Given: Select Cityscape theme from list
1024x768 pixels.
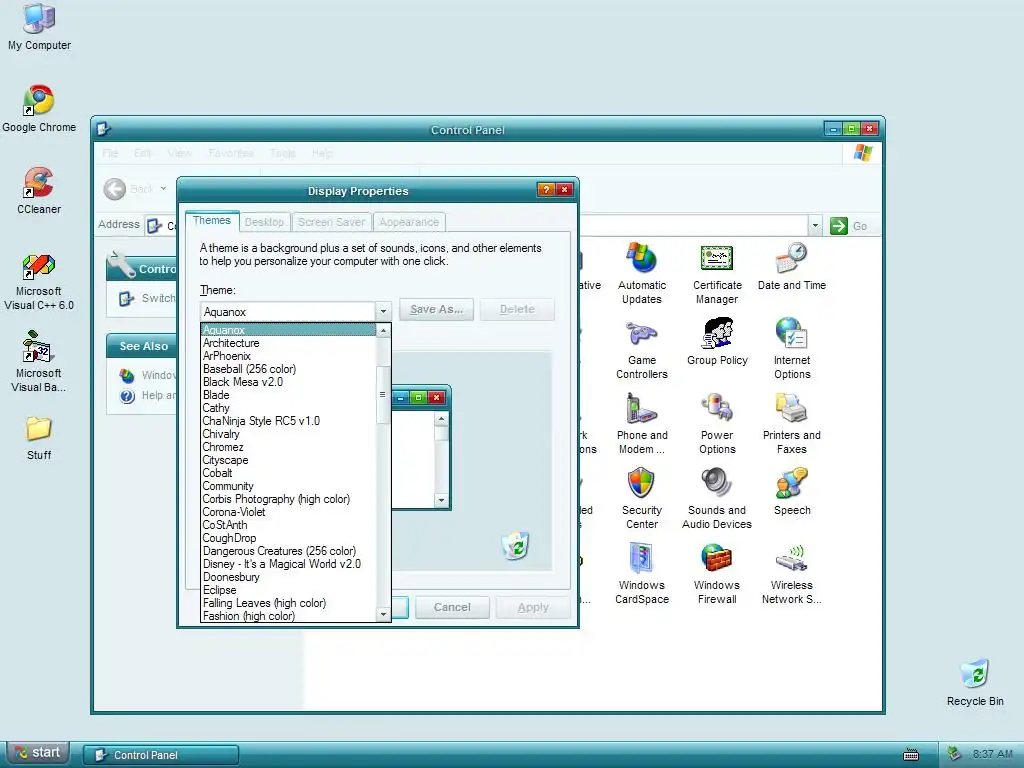Looking at the screenshot, I should coord(288,460).
